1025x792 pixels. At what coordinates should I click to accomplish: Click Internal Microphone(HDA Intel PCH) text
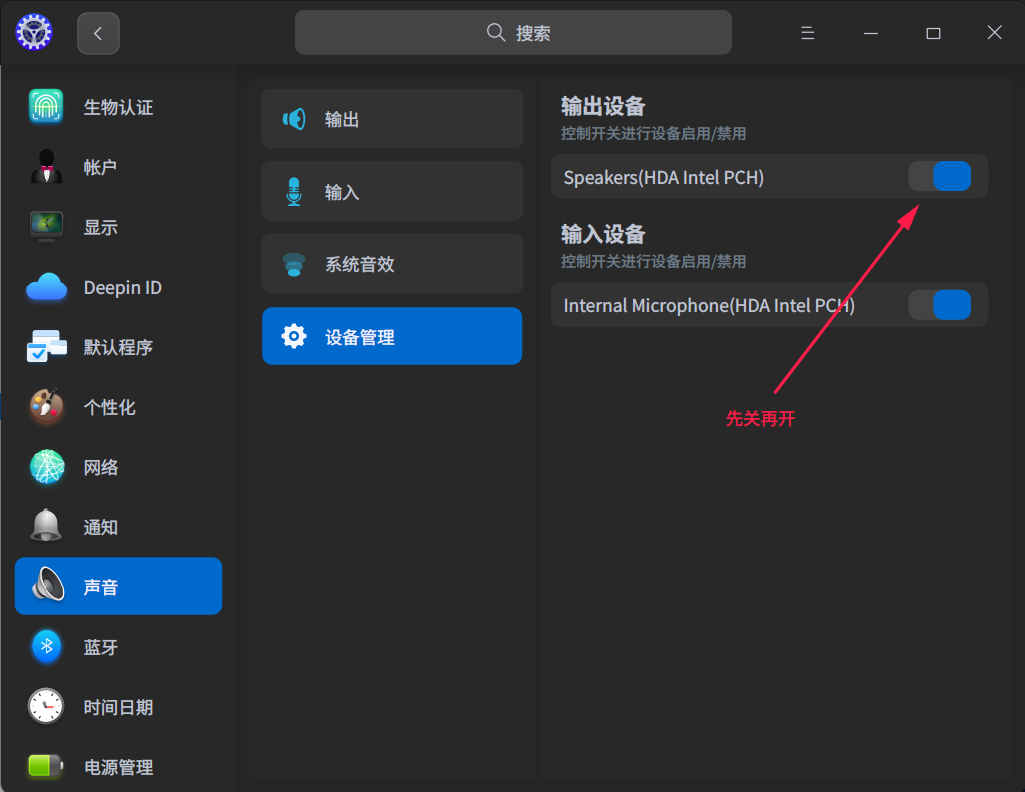pos(709,306)
